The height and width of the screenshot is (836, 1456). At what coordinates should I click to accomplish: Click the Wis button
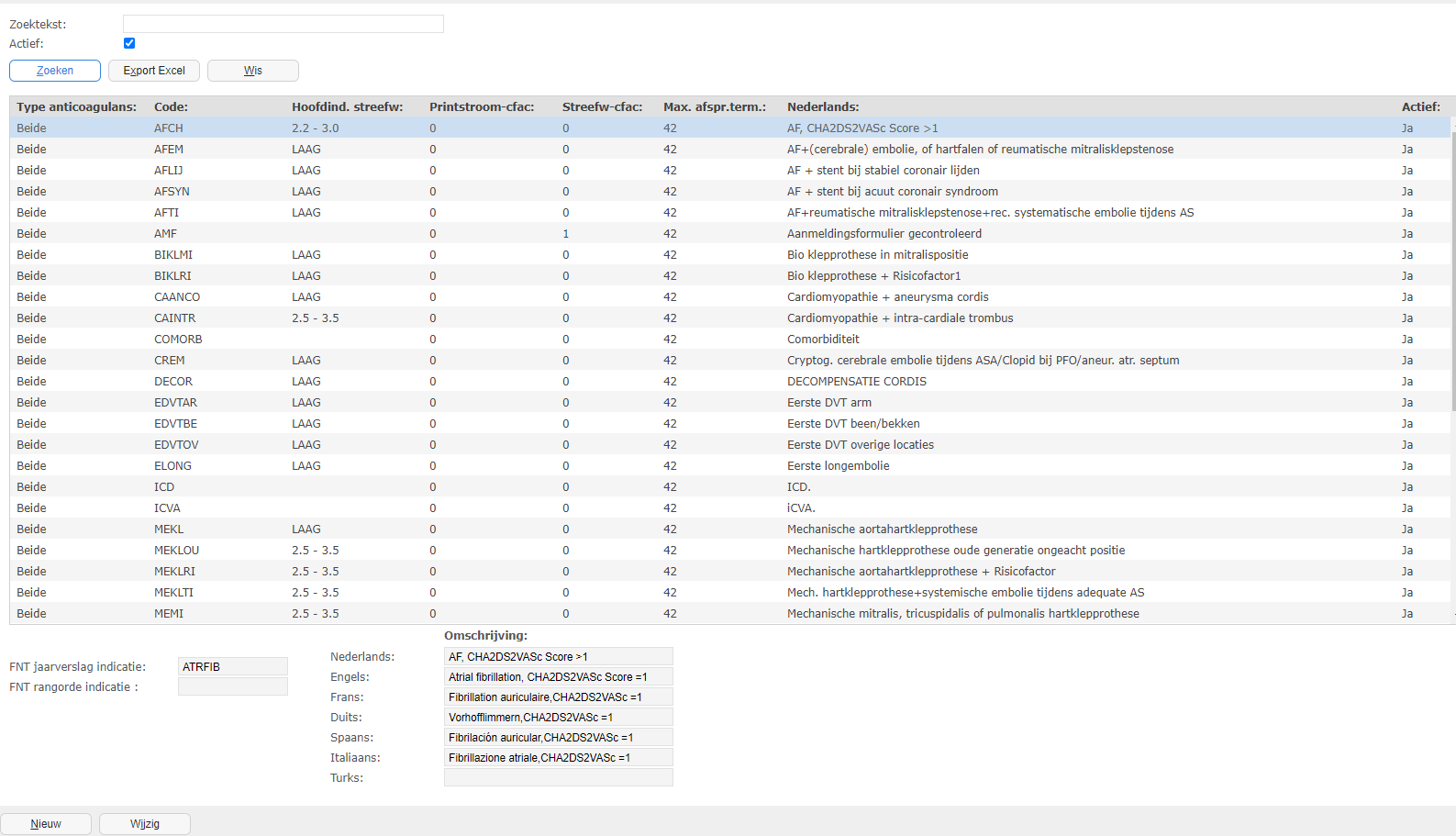253,71
